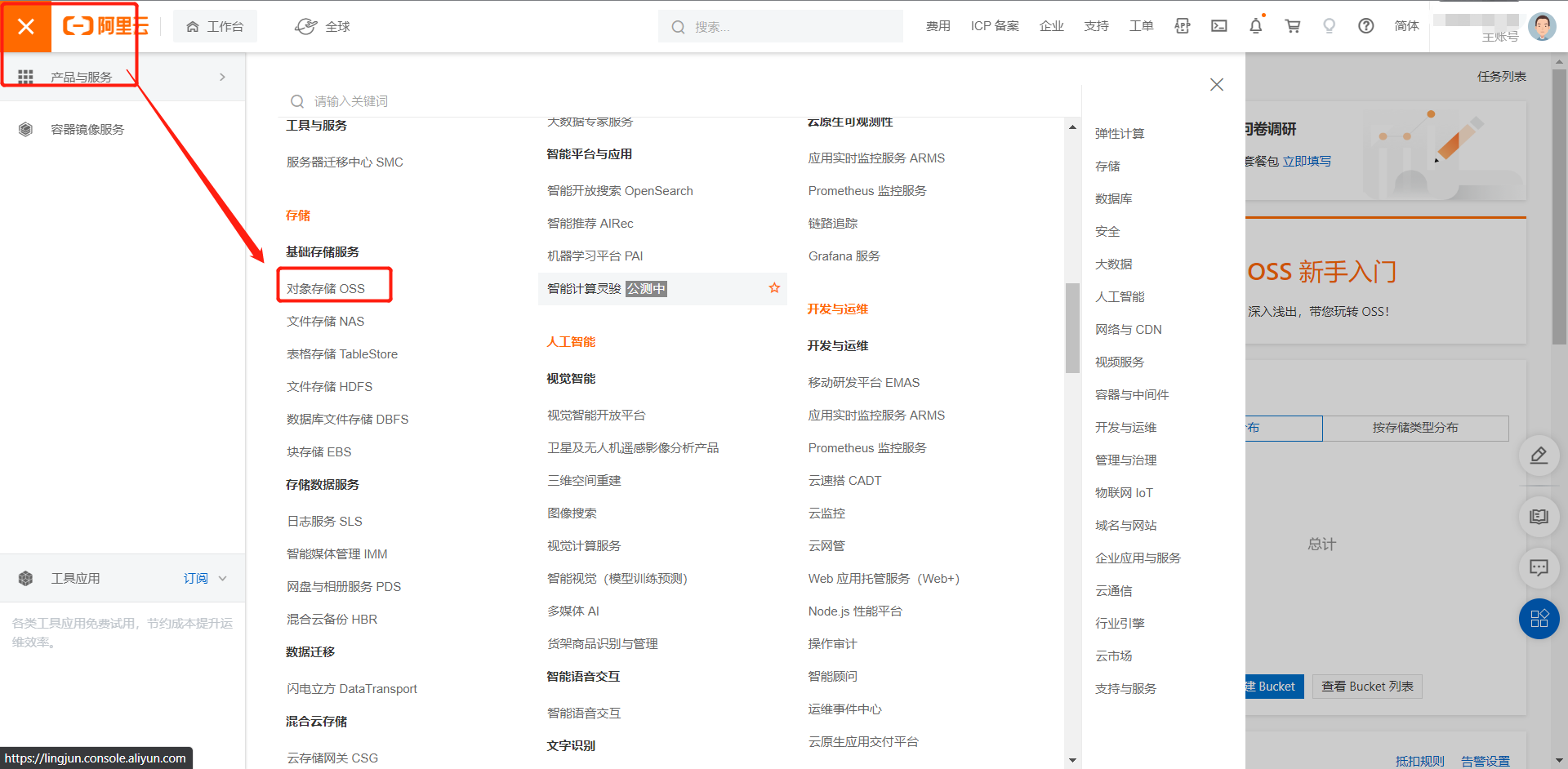Open 表格存储 TableStore

tap(342, 353)
